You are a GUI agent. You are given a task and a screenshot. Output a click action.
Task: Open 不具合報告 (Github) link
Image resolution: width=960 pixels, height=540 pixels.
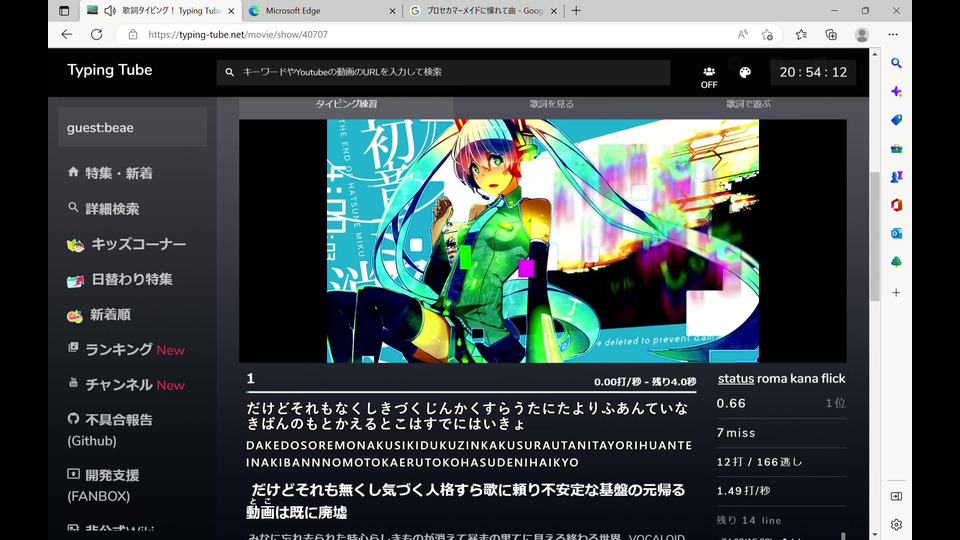click(110, 430)
